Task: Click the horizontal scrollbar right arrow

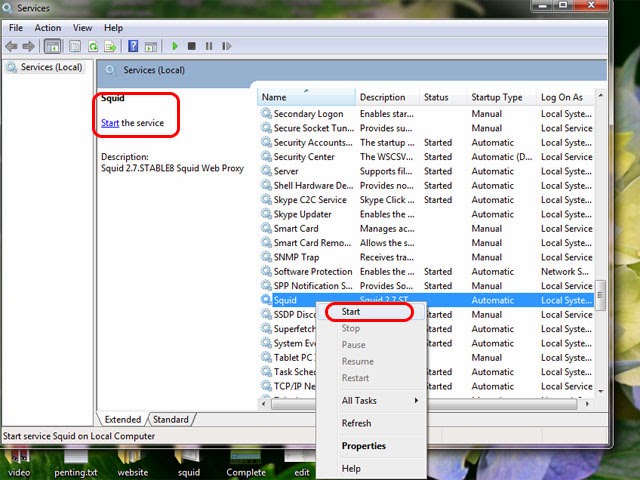Action: point(587,404)
